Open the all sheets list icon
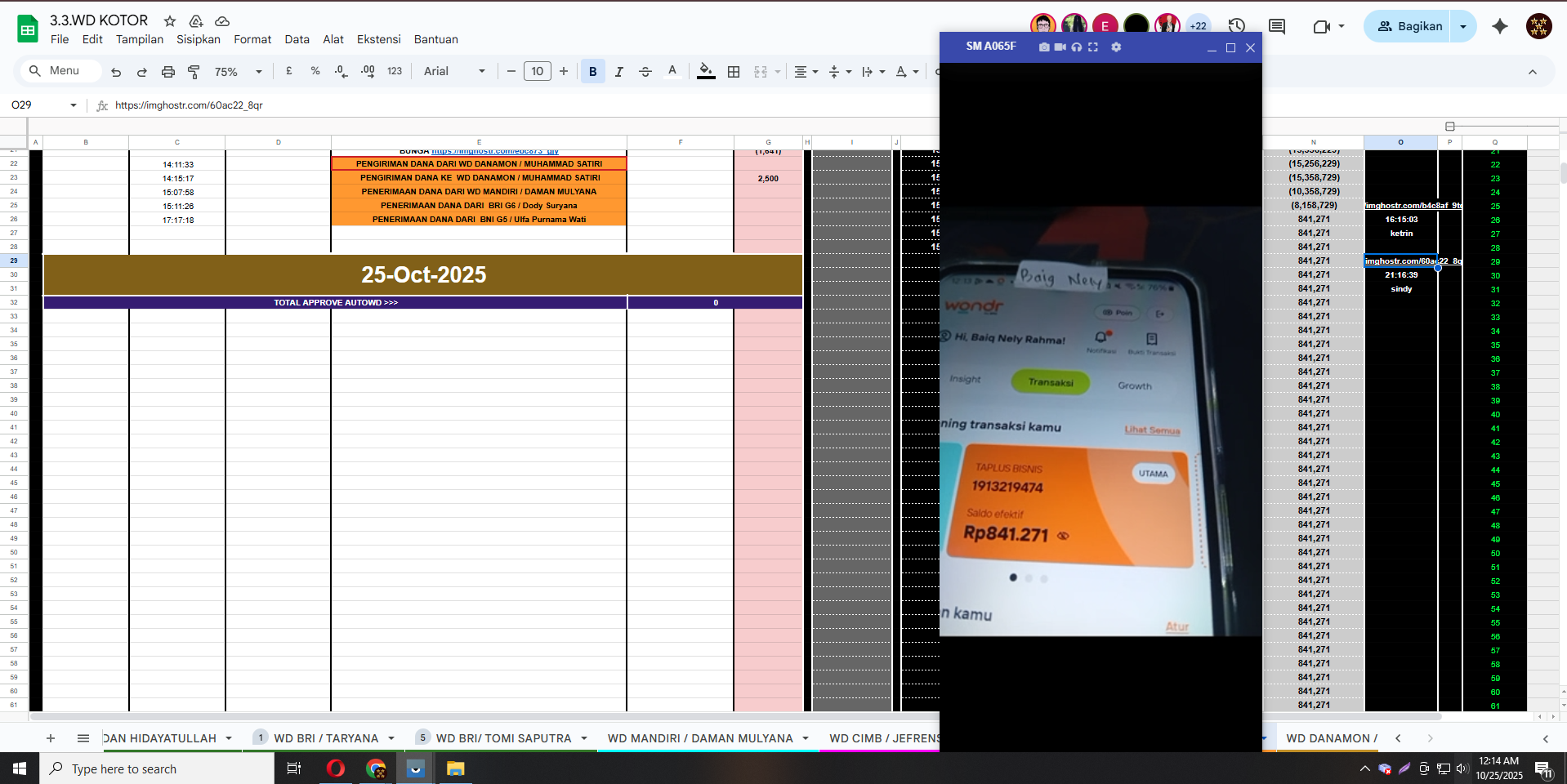1567x784 pixels. [83, 738]
